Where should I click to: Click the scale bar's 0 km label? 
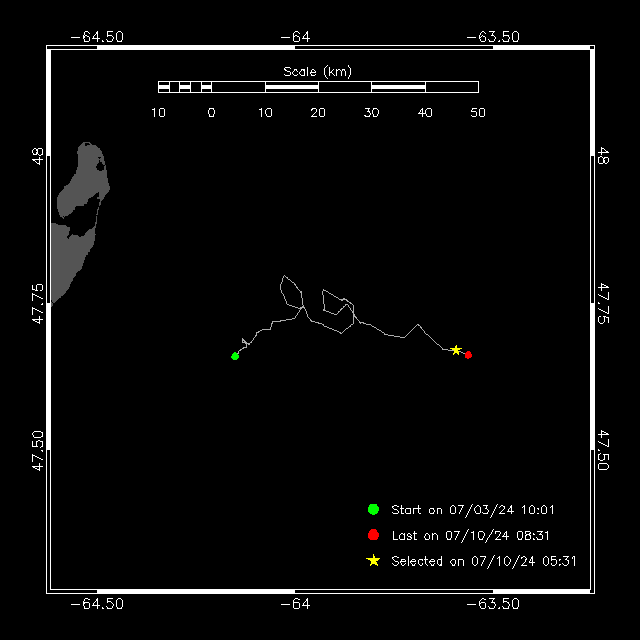(x=211, y=113)
